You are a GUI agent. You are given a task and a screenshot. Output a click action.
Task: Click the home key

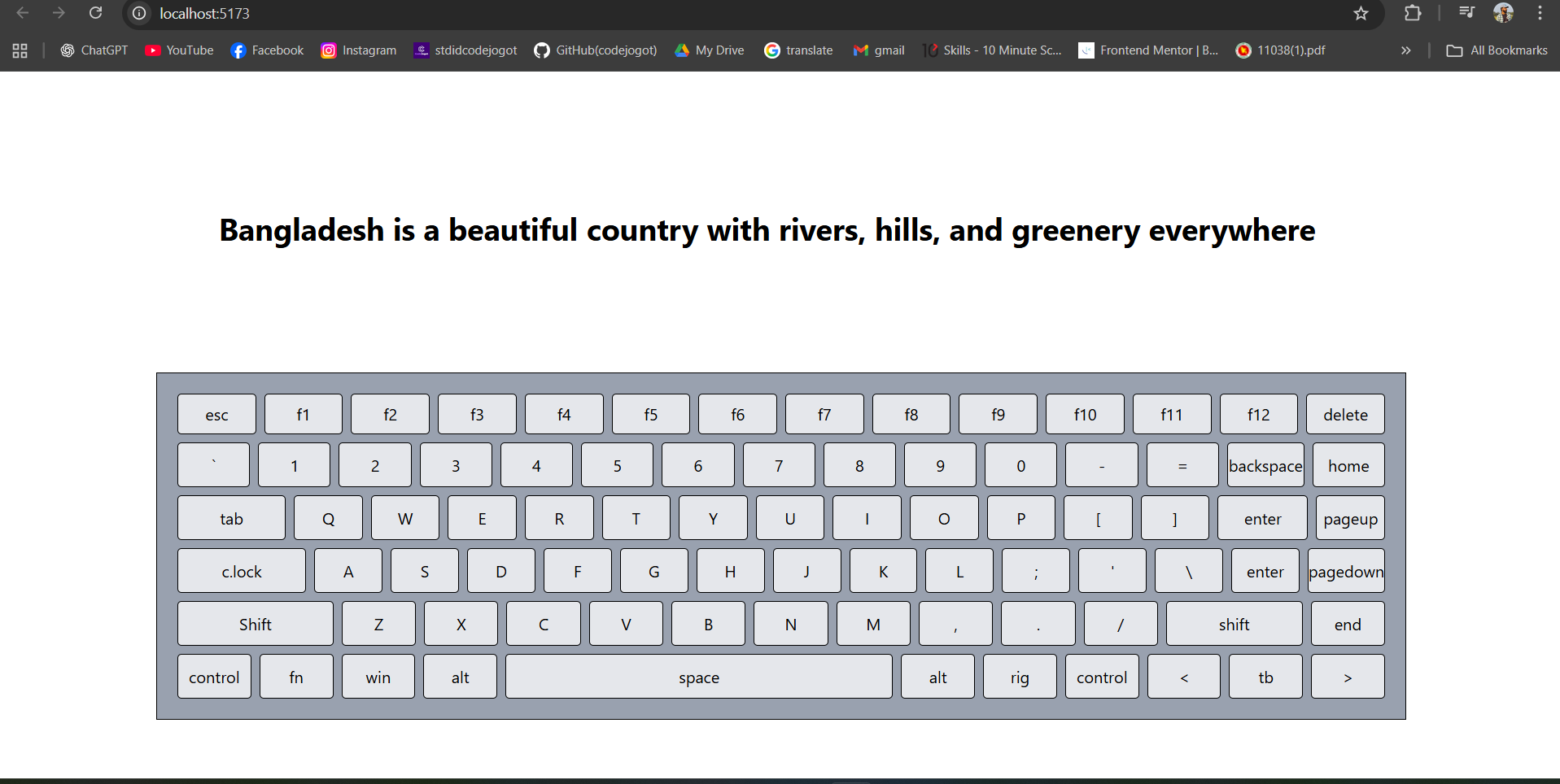coord(1348,465)
